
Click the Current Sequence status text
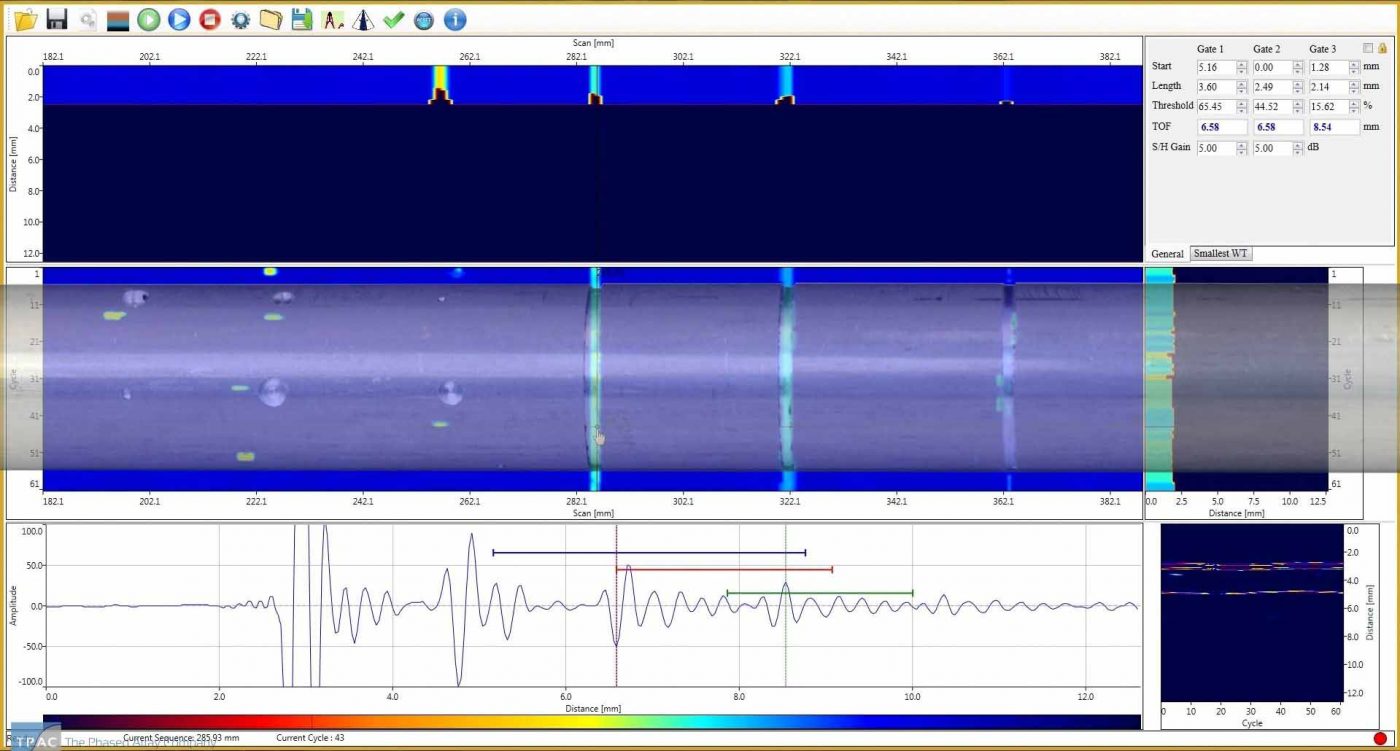[181, 738]
